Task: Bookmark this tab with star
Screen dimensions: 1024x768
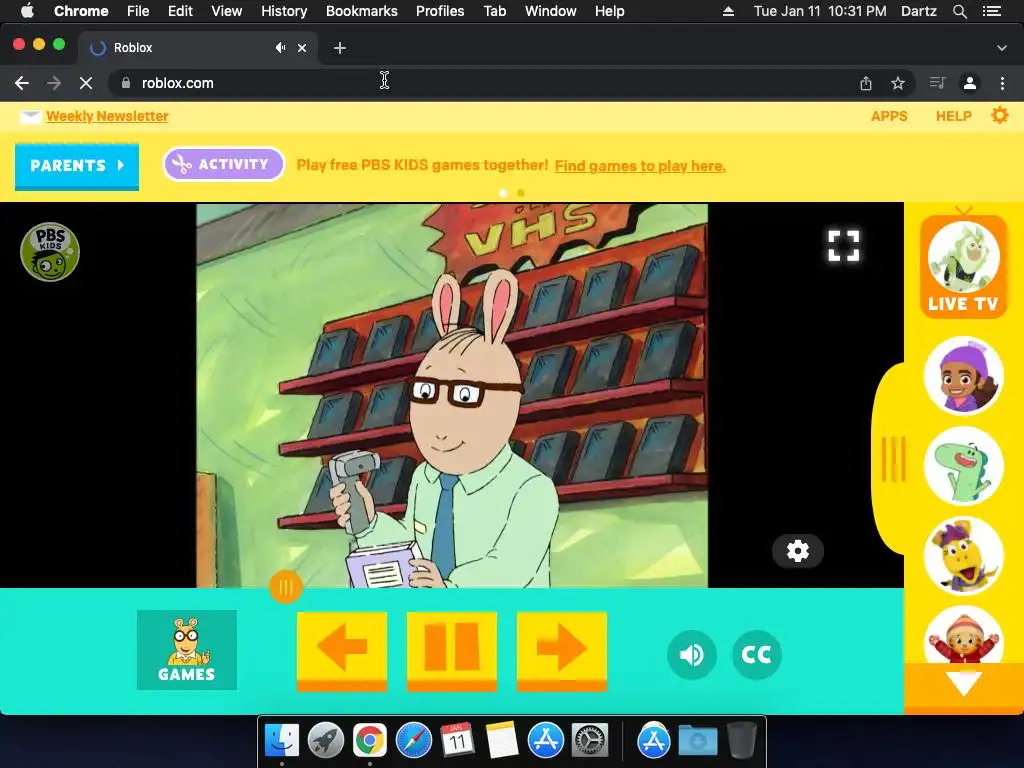Action: pos(898,83)
